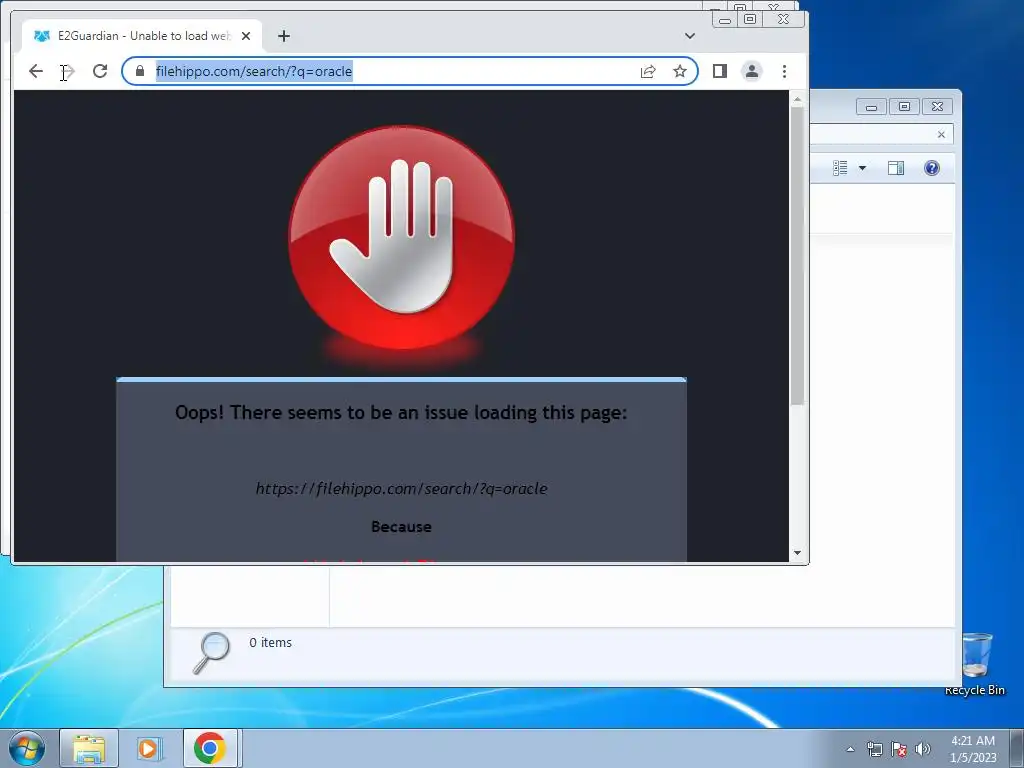Close the E2Guardian tab
Screen dimensions: 1024x768
pyautogui.click(x=246, y=36)
